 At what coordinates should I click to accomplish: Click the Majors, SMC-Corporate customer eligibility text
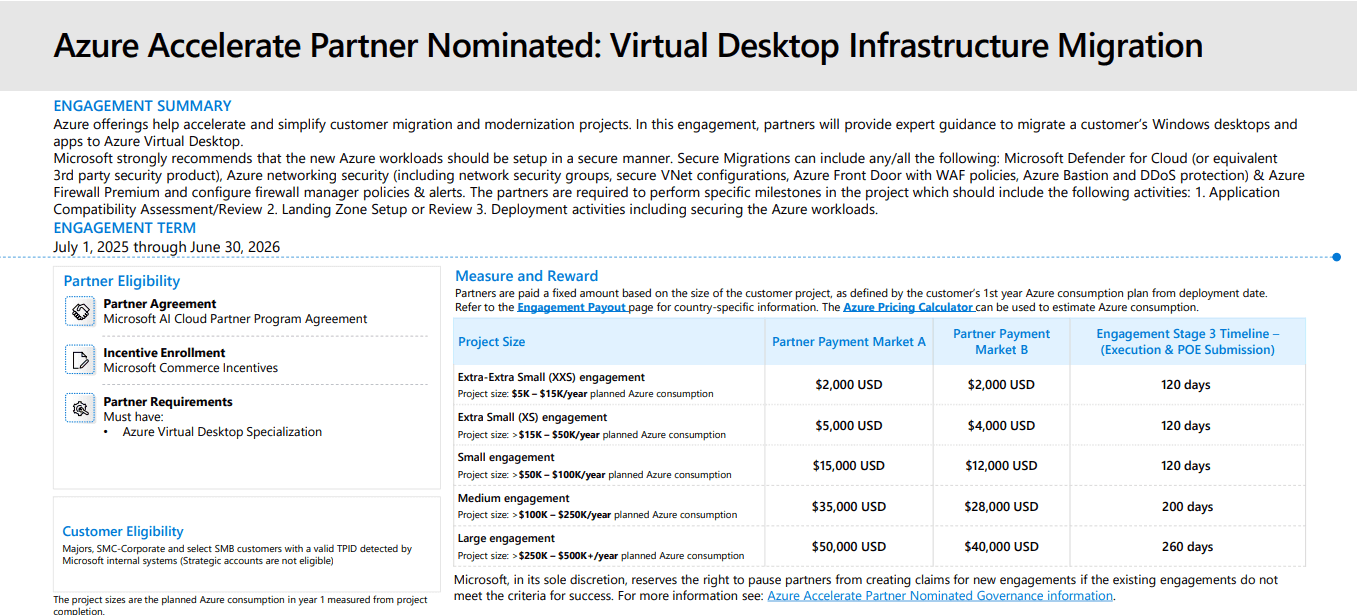click(x=237, y=555)
